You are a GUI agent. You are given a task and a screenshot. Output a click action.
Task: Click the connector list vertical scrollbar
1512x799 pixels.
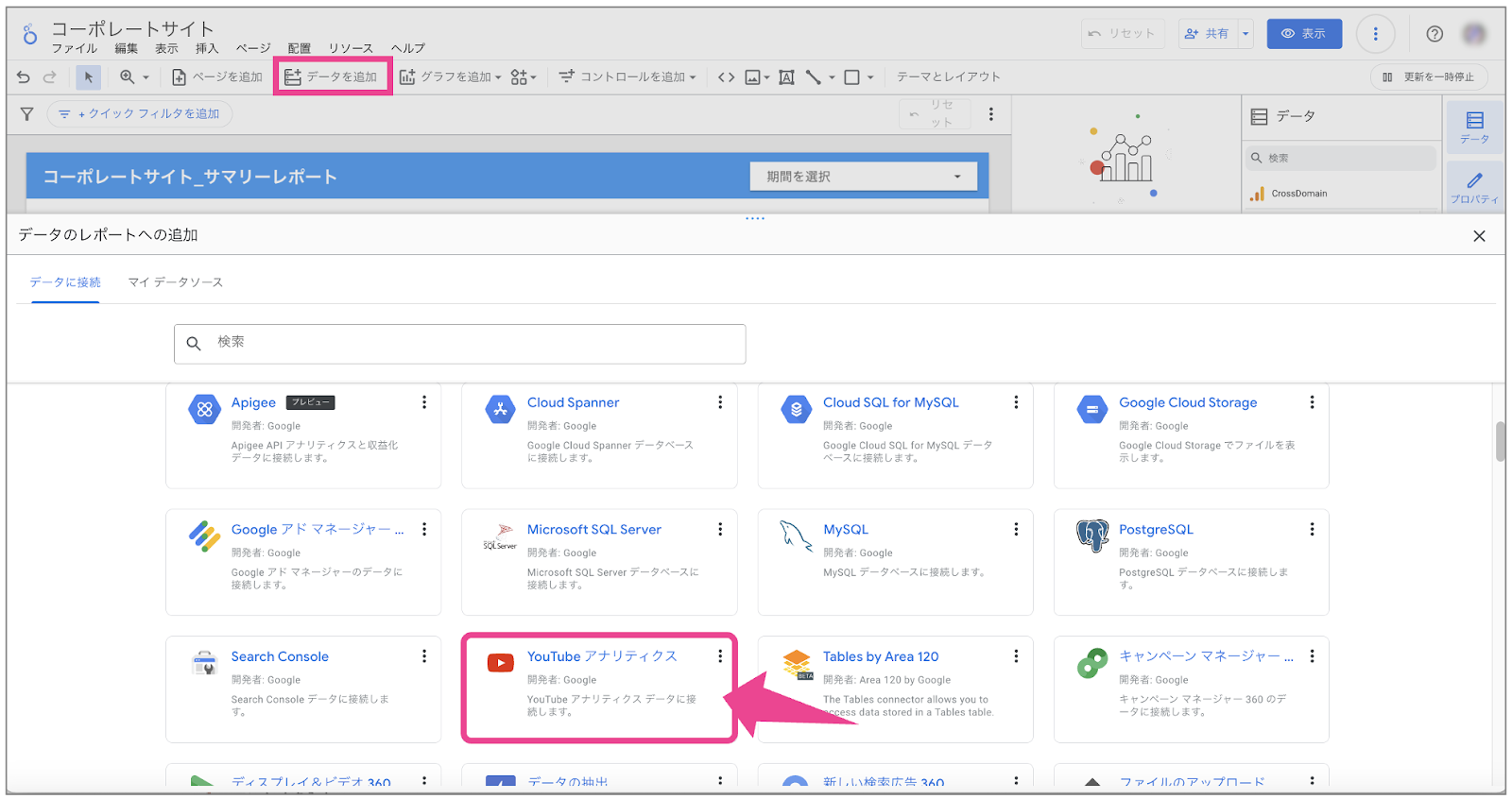click(x=1500, y=441)
